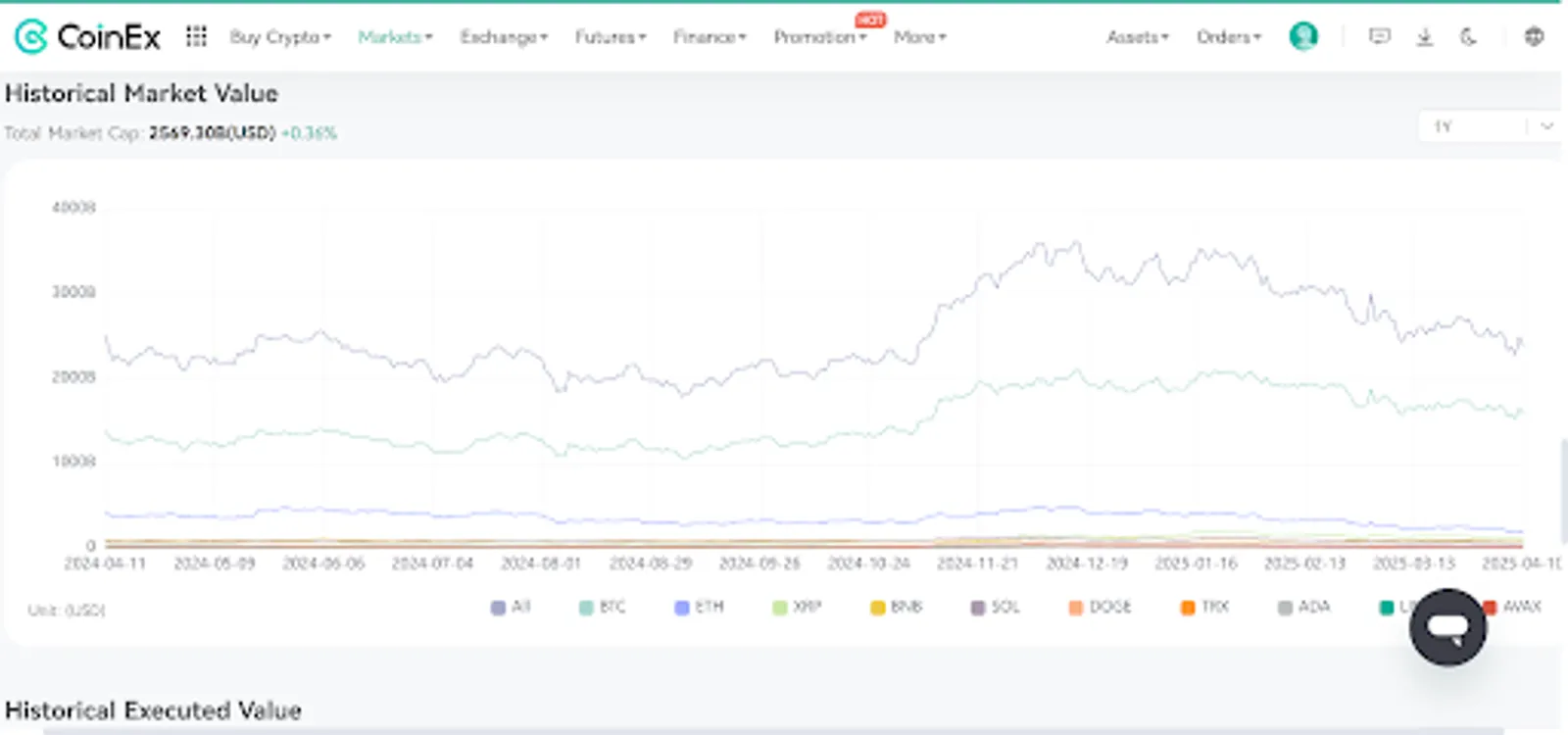Click the download app icon
The width and height of the screenshot is (1568, 735).
1425,36
